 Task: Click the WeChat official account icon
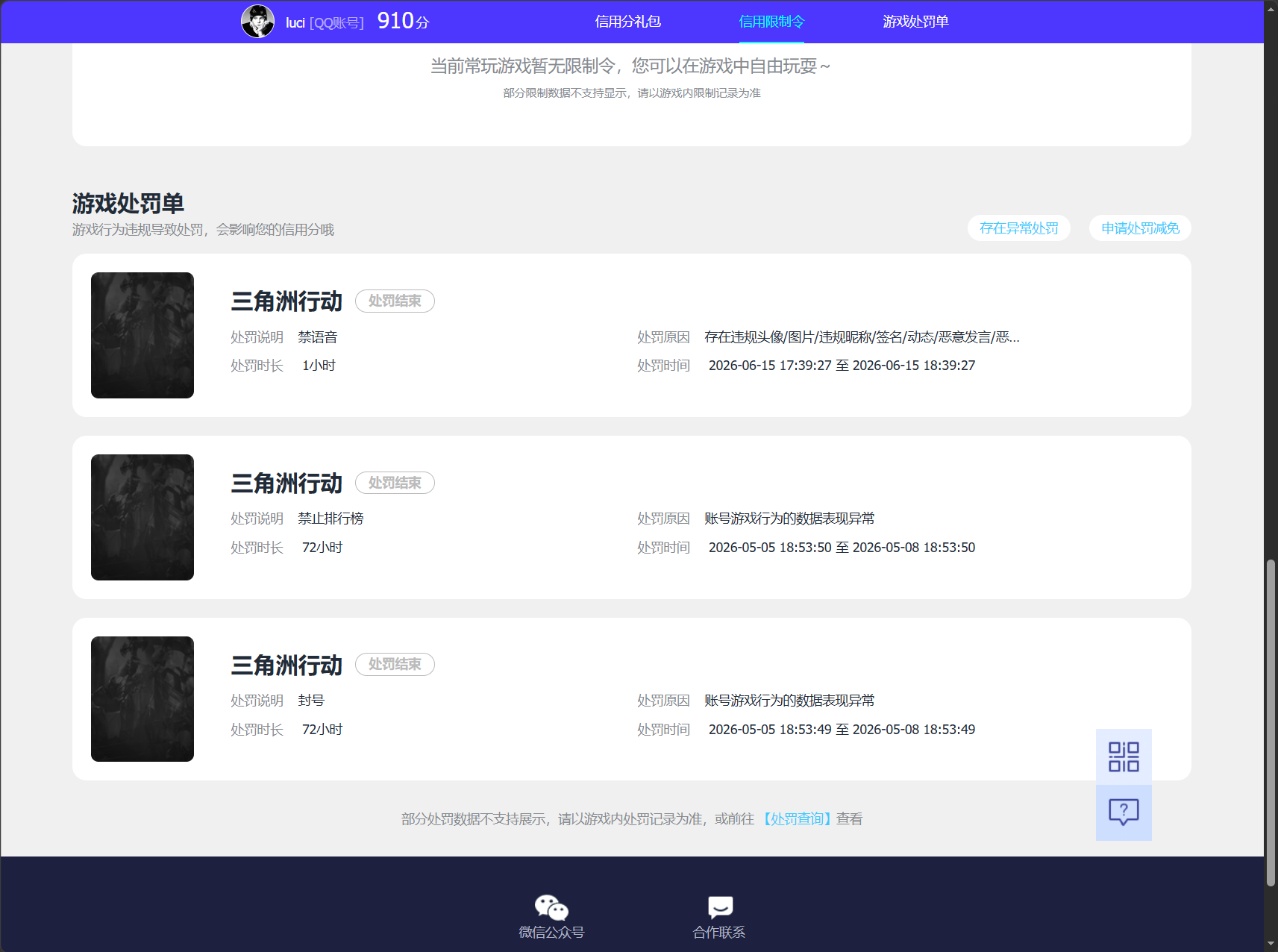click(x=551, y=907)
